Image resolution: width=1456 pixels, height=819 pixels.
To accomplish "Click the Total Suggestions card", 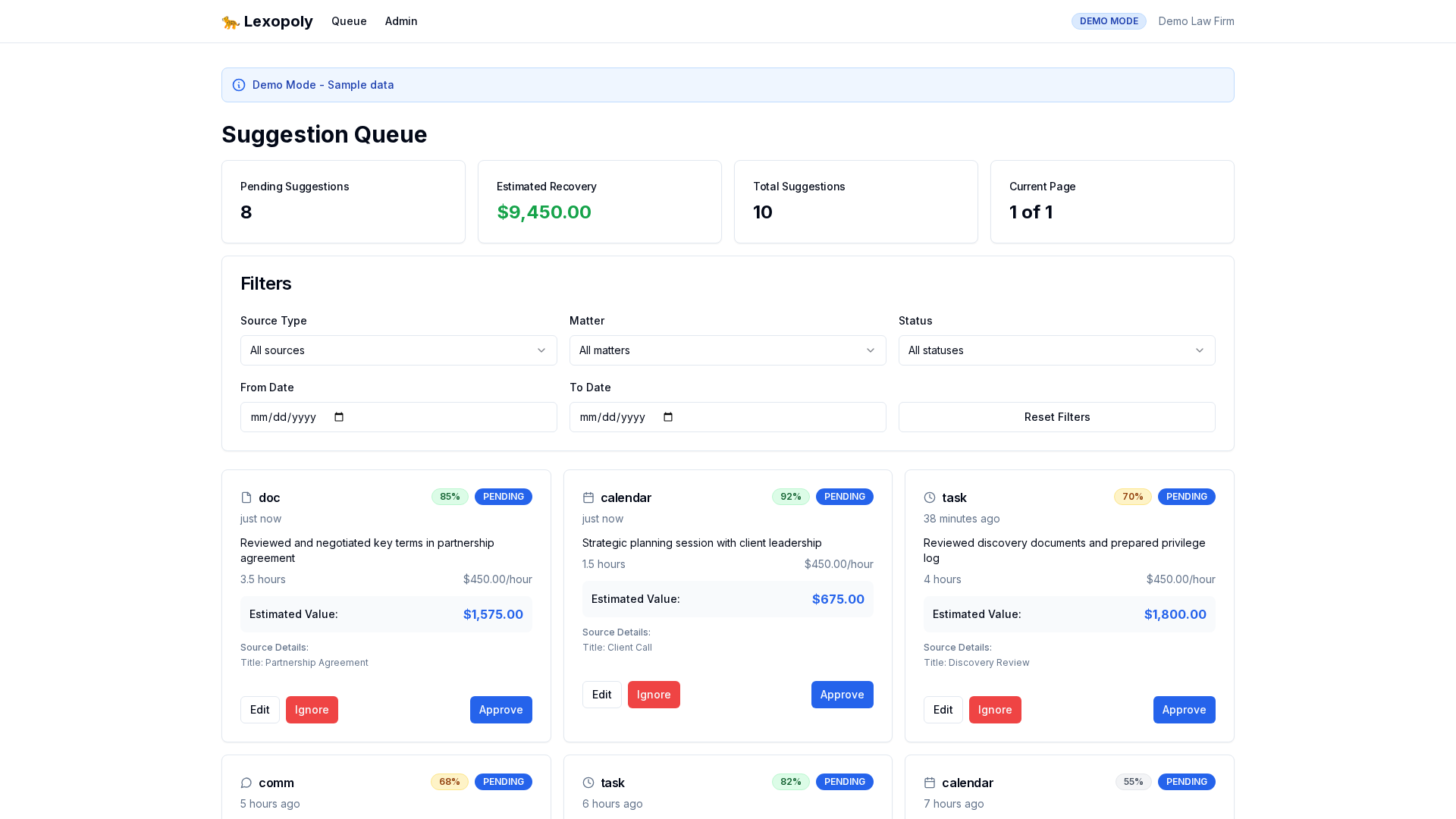I will coord(856,202).
